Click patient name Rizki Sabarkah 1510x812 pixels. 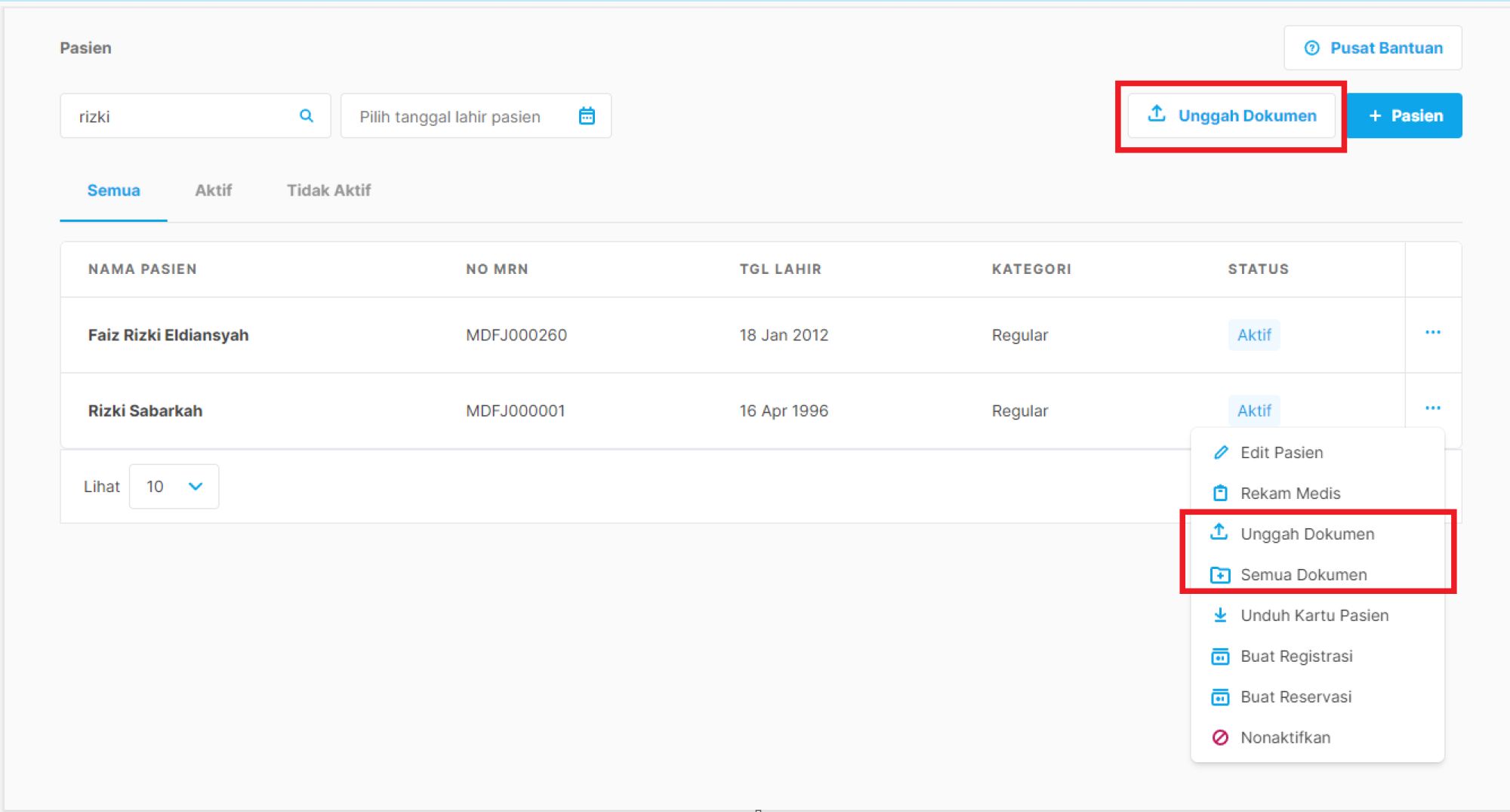[x=145, y=411]
